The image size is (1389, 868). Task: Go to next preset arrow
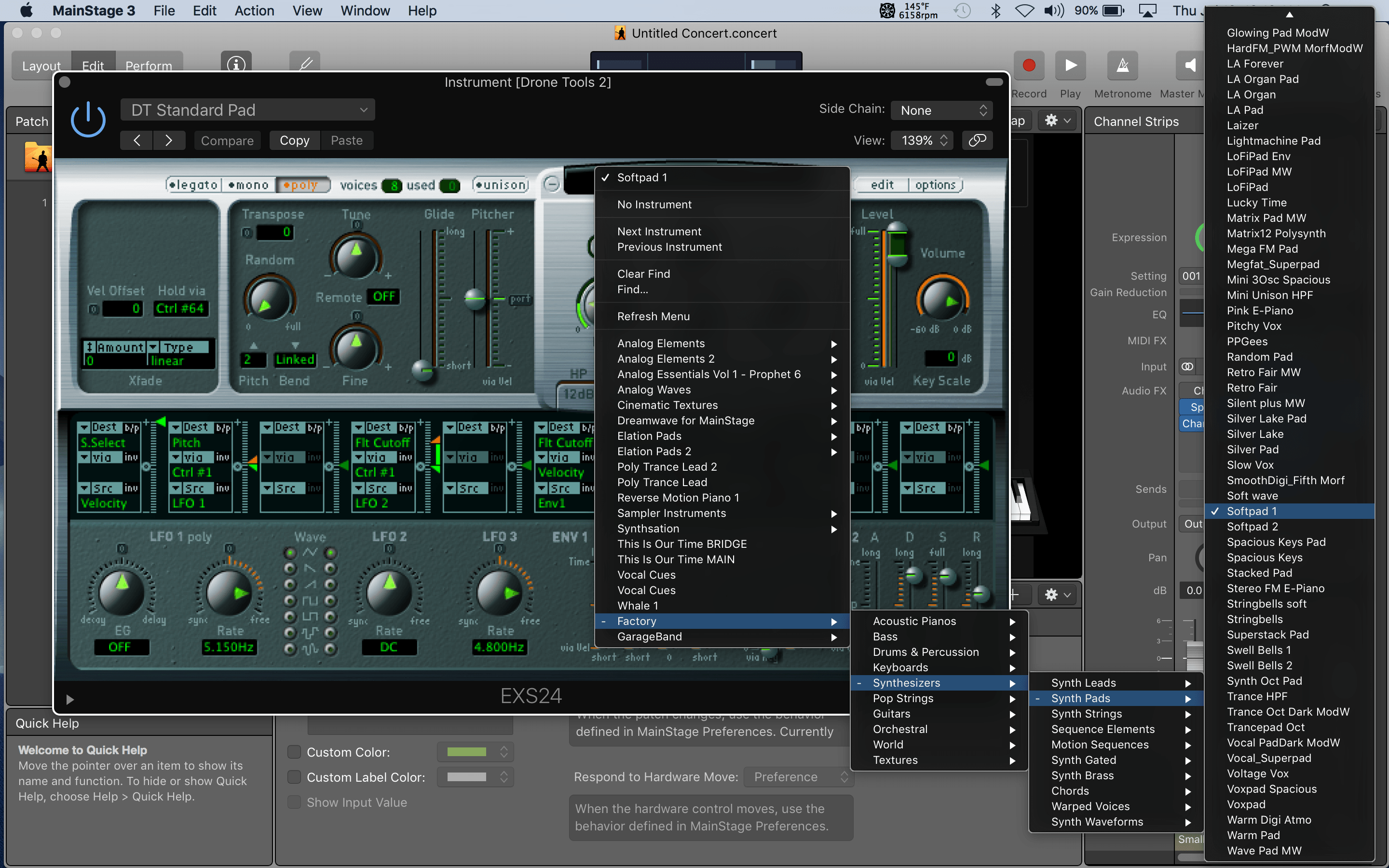[x=169, y=140]
